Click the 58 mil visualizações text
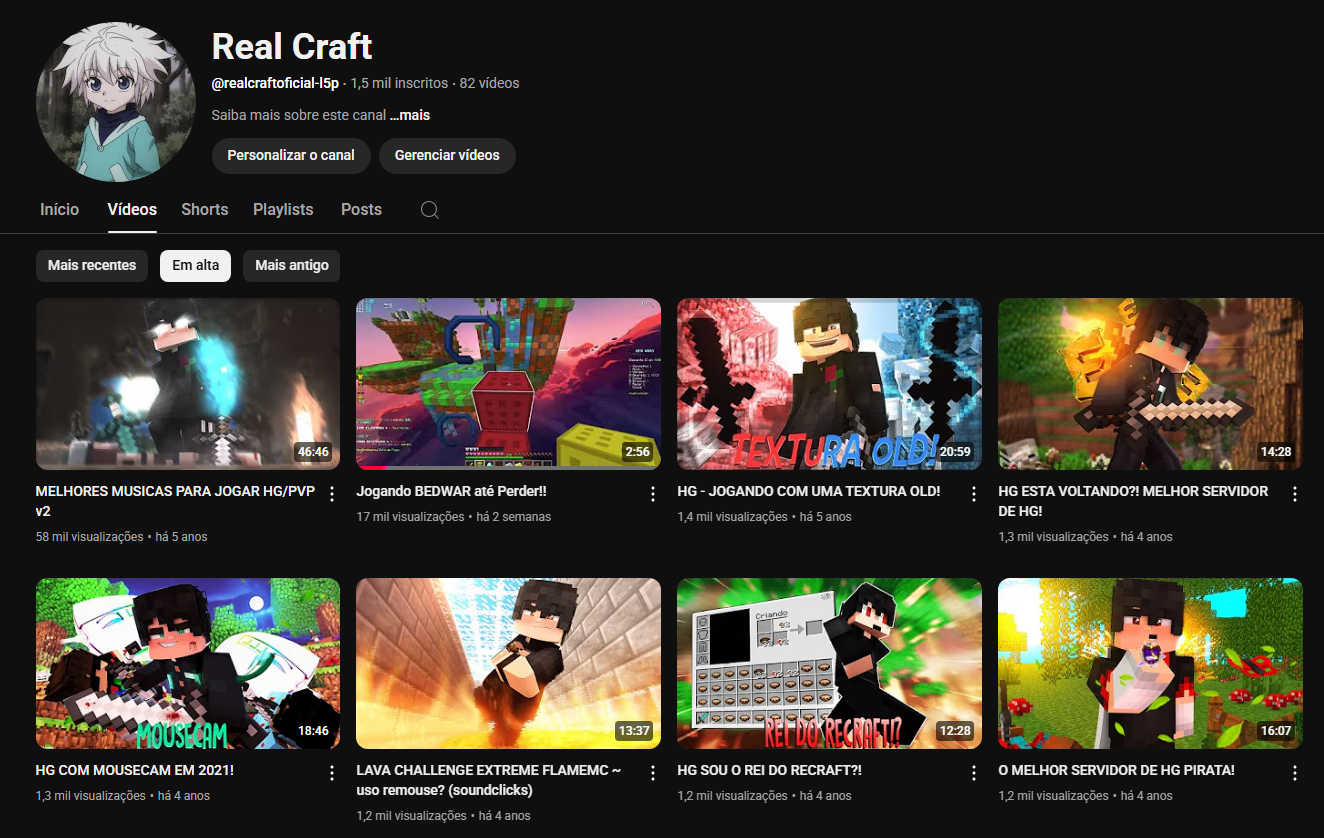 pyautogui.click(x=90, y=537)
